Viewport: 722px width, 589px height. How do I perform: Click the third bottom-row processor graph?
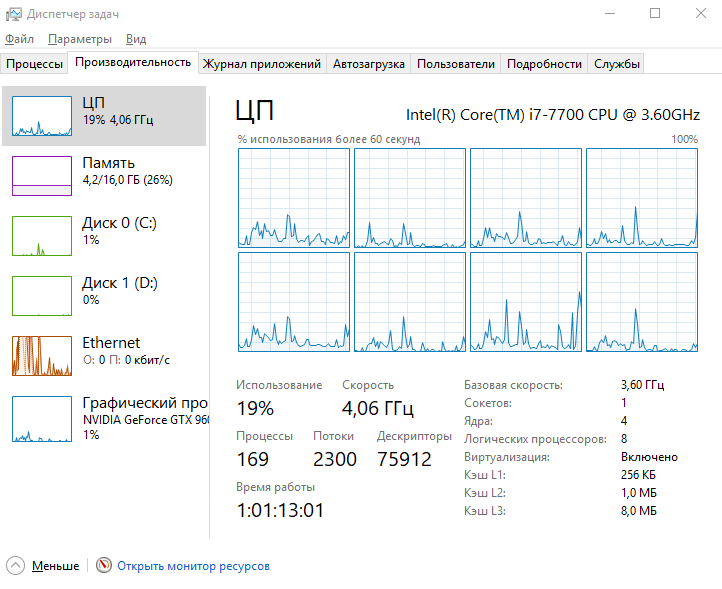[x=526, y=302]
